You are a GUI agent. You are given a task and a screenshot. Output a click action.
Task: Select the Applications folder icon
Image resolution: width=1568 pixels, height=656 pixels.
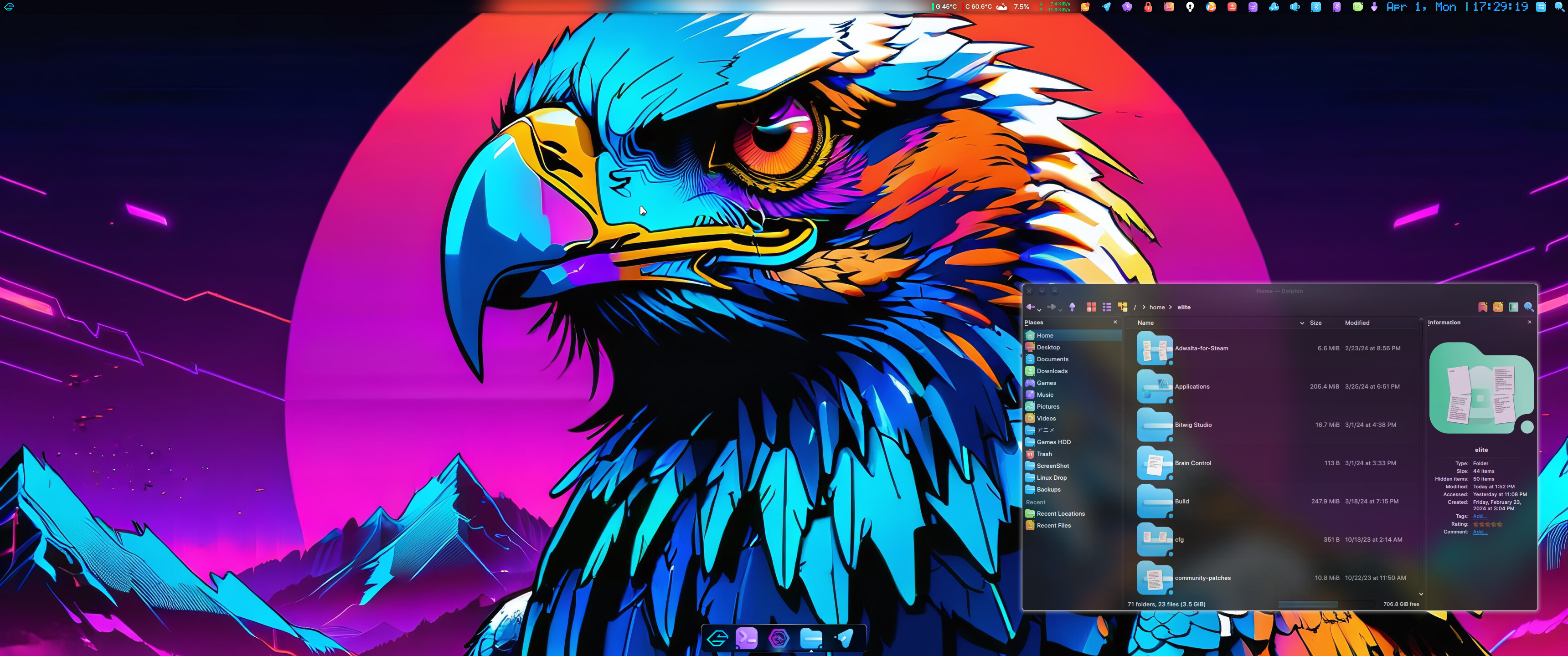[x=1155, y=387]
